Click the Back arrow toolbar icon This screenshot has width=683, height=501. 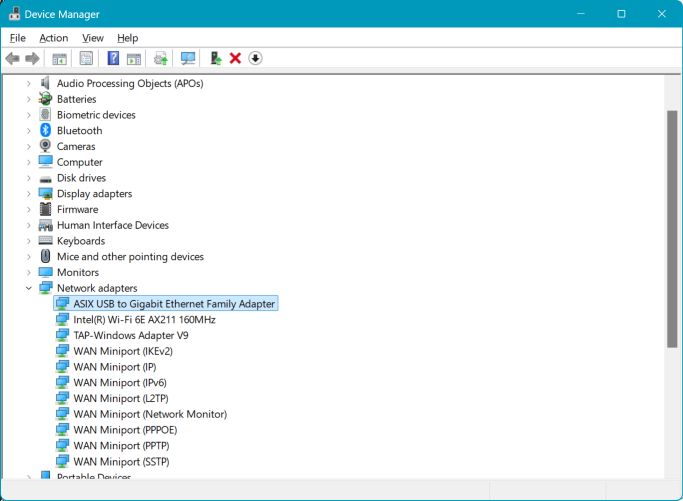[x=13, y=58]
